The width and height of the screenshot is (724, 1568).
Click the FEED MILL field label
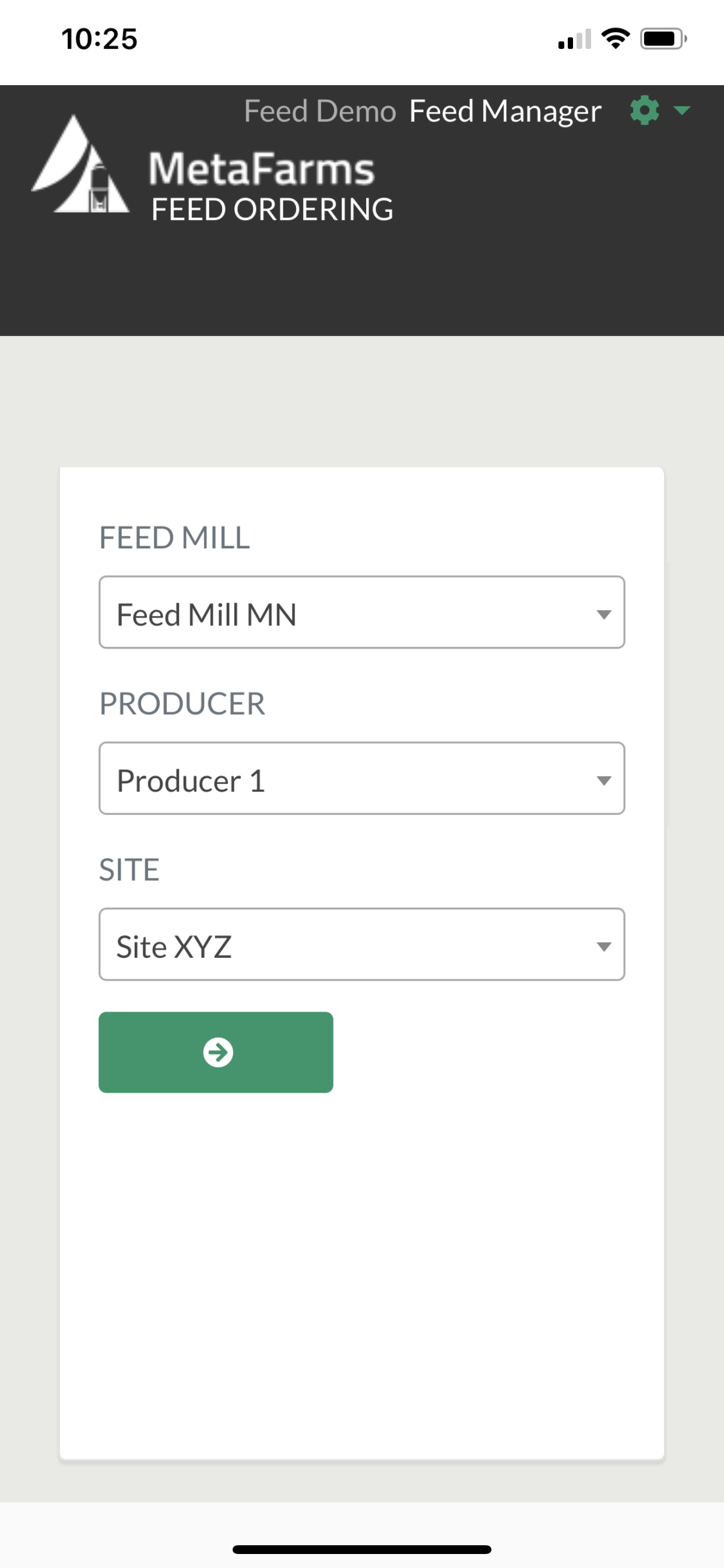(175, 537)
